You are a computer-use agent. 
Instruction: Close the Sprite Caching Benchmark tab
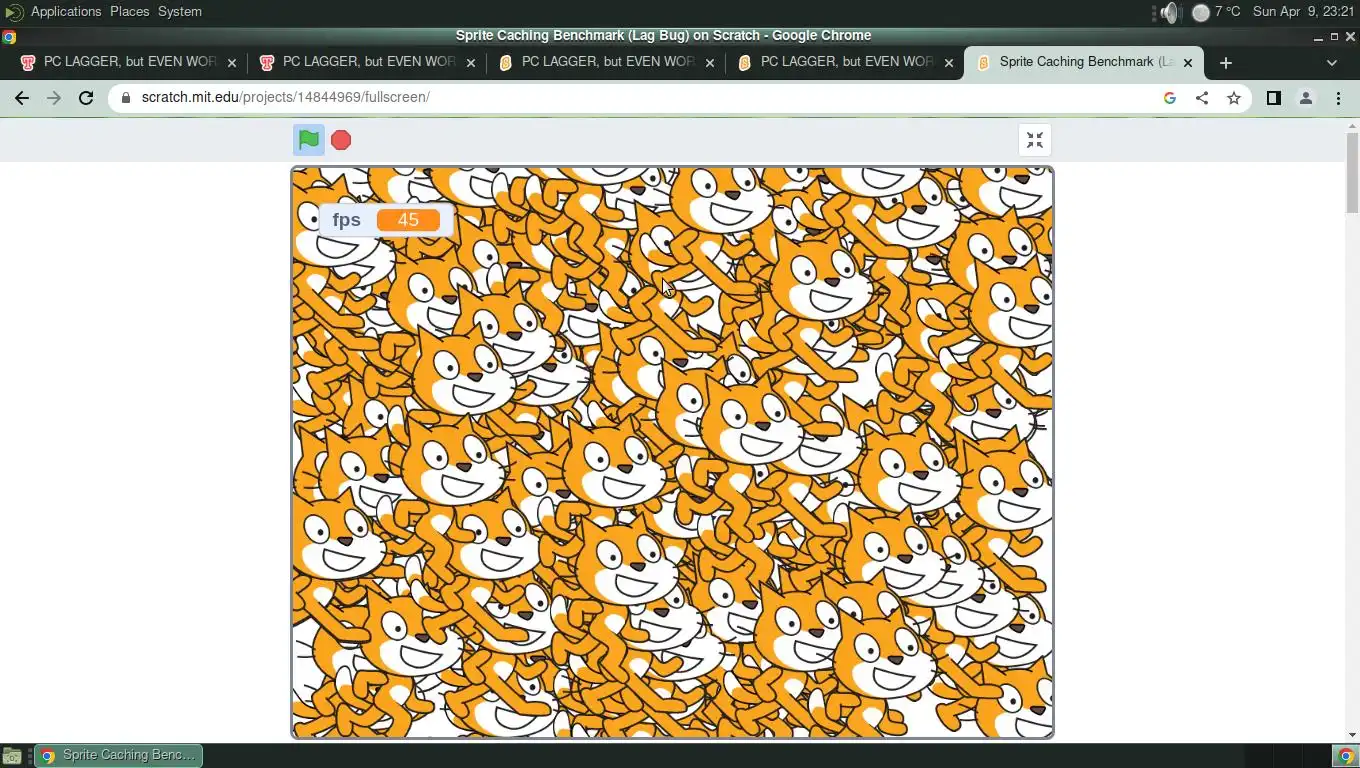pos(1188,62)
